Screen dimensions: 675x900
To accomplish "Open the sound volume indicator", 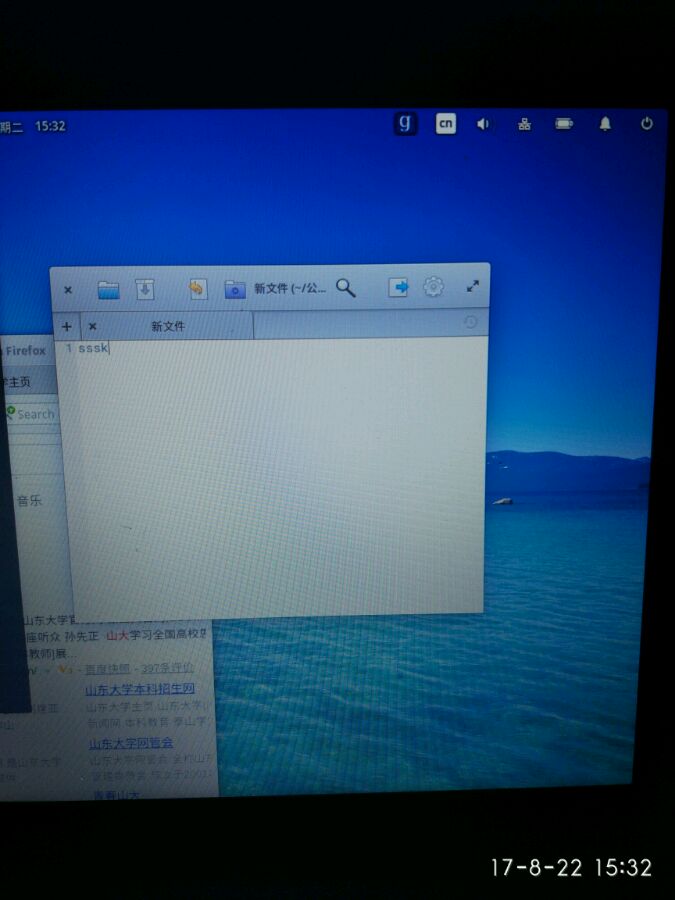I will click(x=483, y=124).
